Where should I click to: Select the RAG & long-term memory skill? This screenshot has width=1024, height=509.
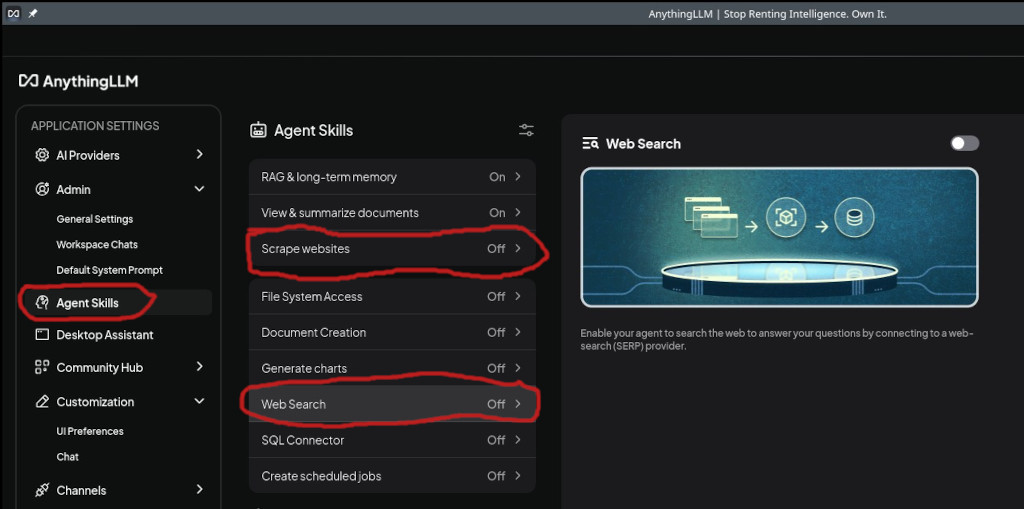click(392, 176)
